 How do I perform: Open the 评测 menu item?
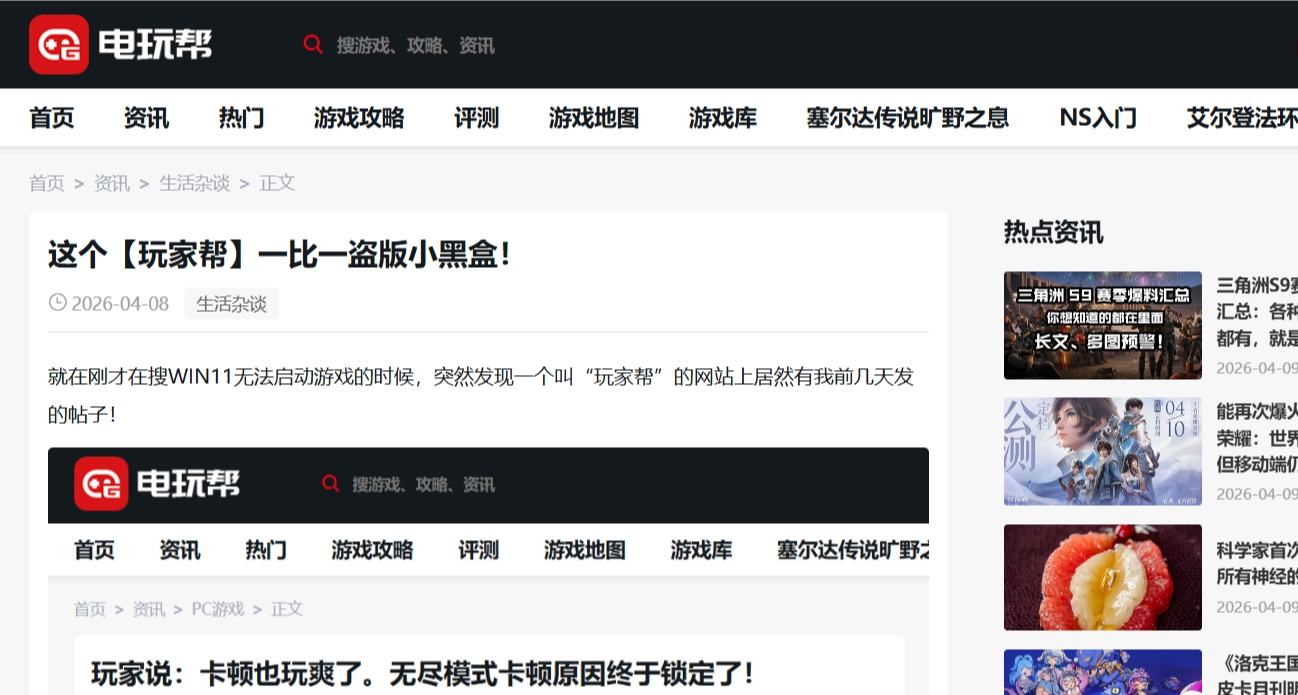[477, 118]
